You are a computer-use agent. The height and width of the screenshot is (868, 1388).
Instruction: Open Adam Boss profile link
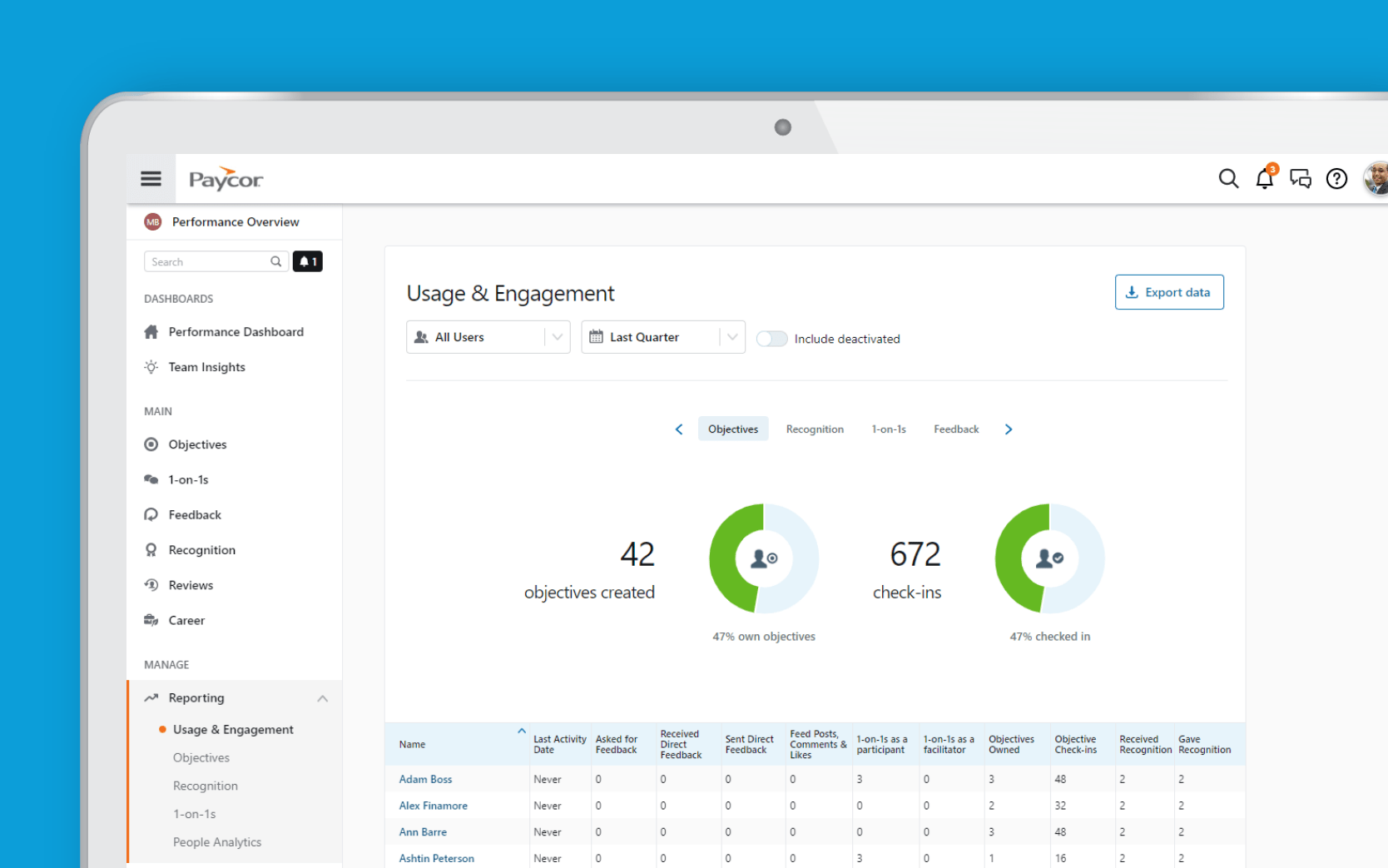click(x=425, y=780)
